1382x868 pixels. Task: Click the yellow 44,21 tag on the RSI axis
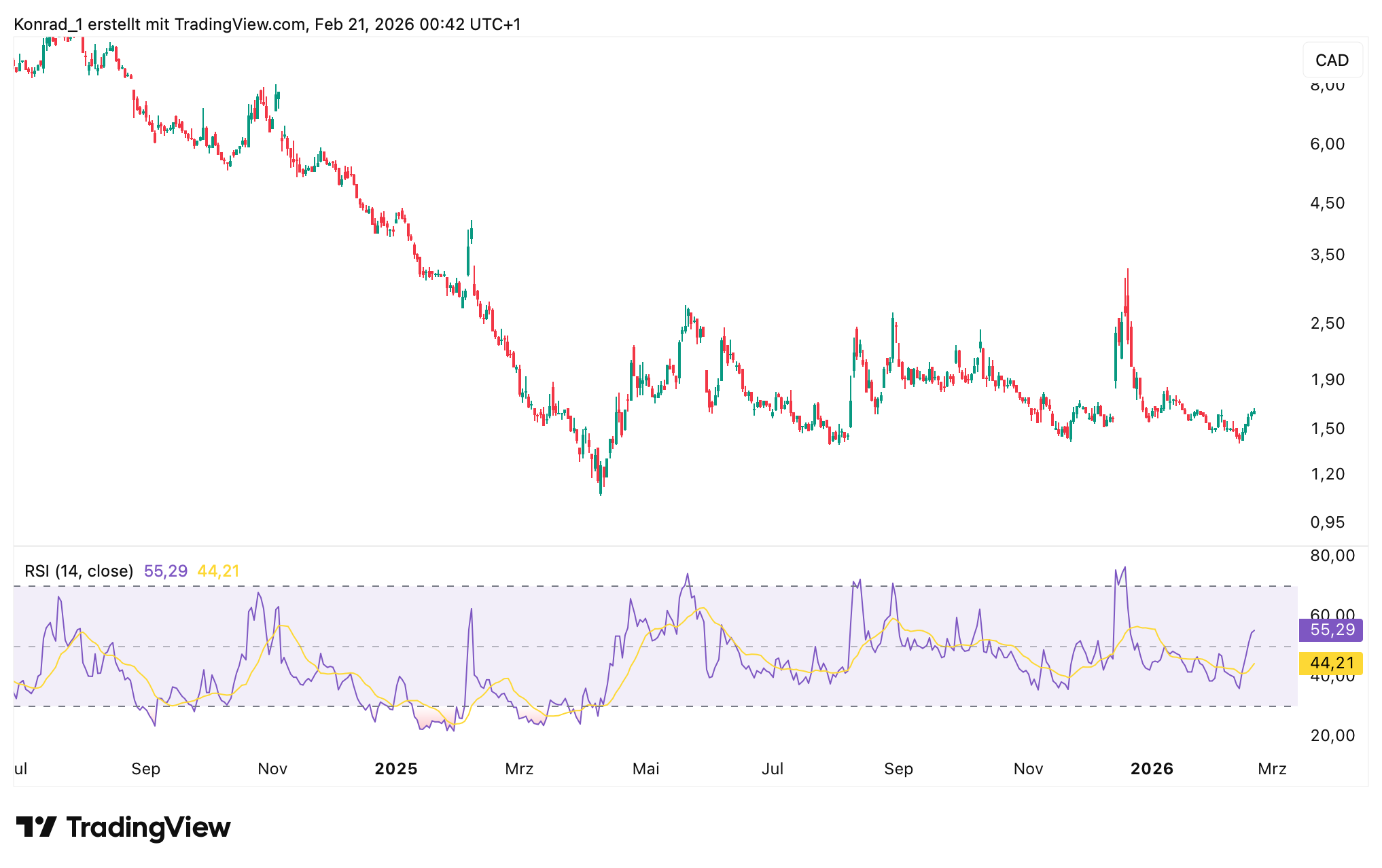pyautogui.click(x=1330, y=663)
